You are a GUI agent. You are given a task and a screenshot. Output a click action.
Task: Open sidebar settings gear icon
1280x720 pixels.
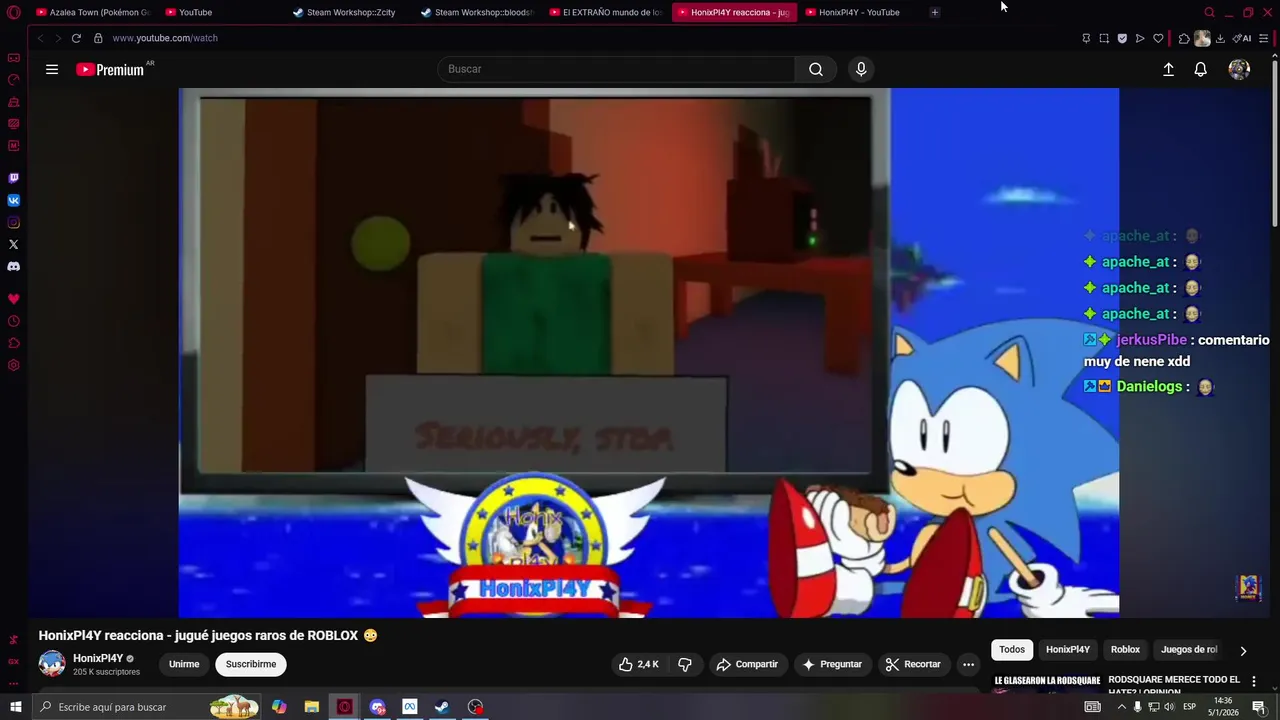point(13,365)
